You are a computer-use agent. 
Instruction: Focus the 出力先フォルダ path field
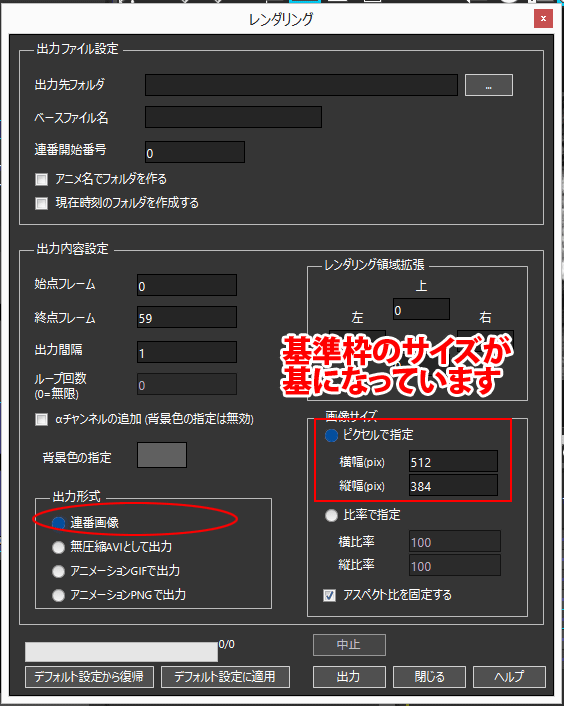[x=302, y=85]
